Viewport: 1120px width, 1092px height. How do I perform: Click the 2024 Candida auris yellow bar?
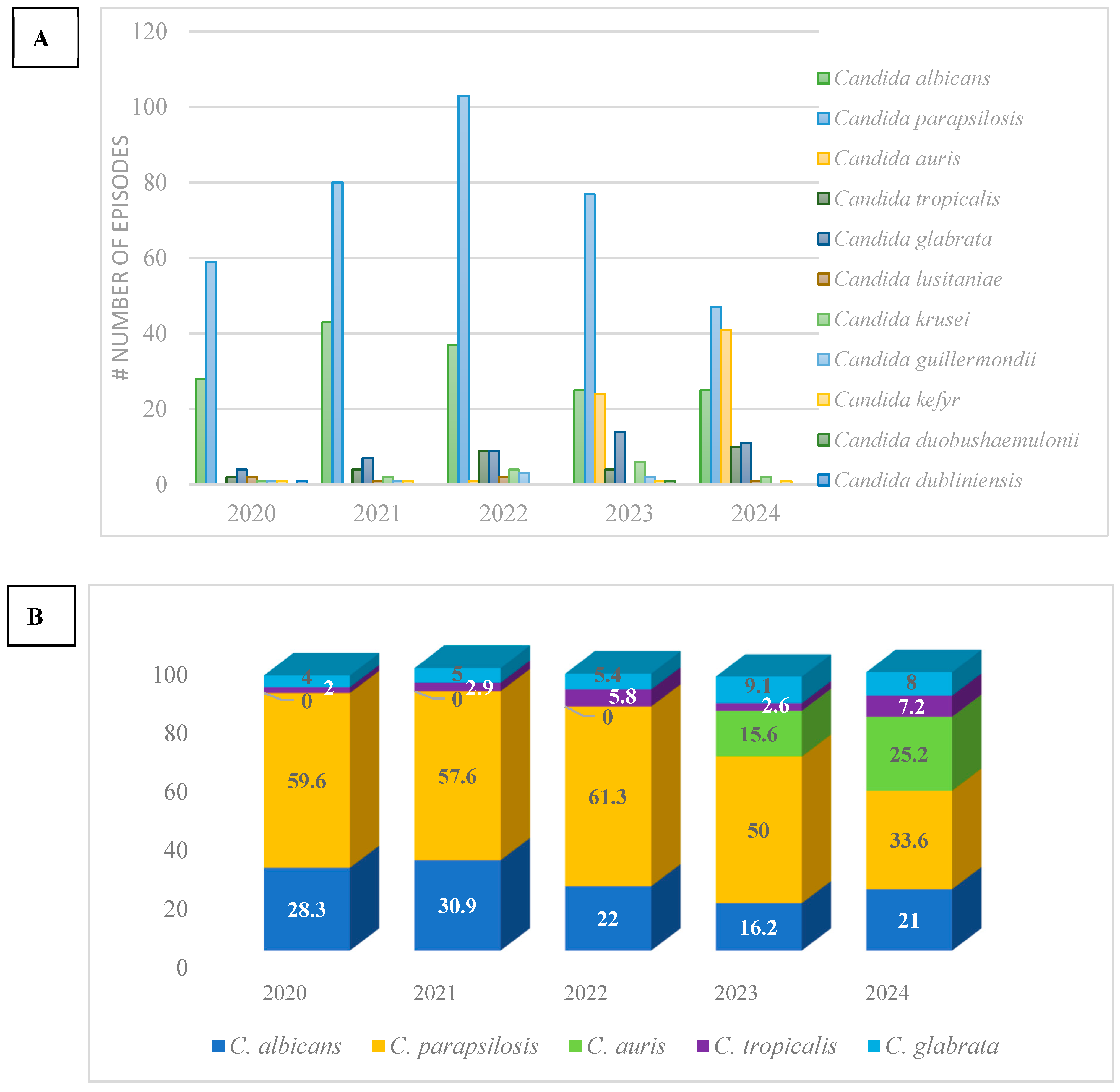(725, 407)
